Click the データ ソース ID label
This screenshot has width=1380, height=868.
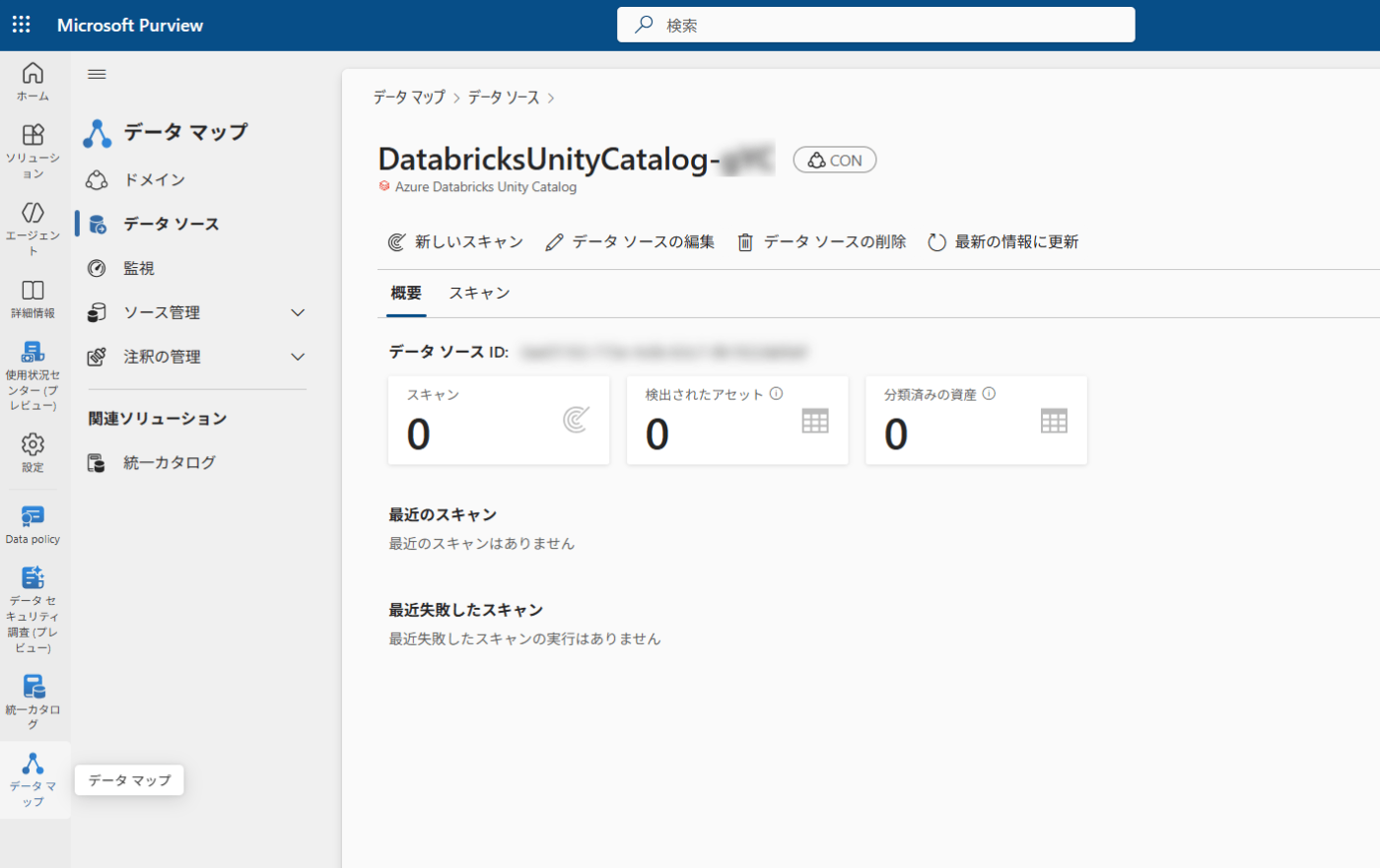(x=448, y=351)
